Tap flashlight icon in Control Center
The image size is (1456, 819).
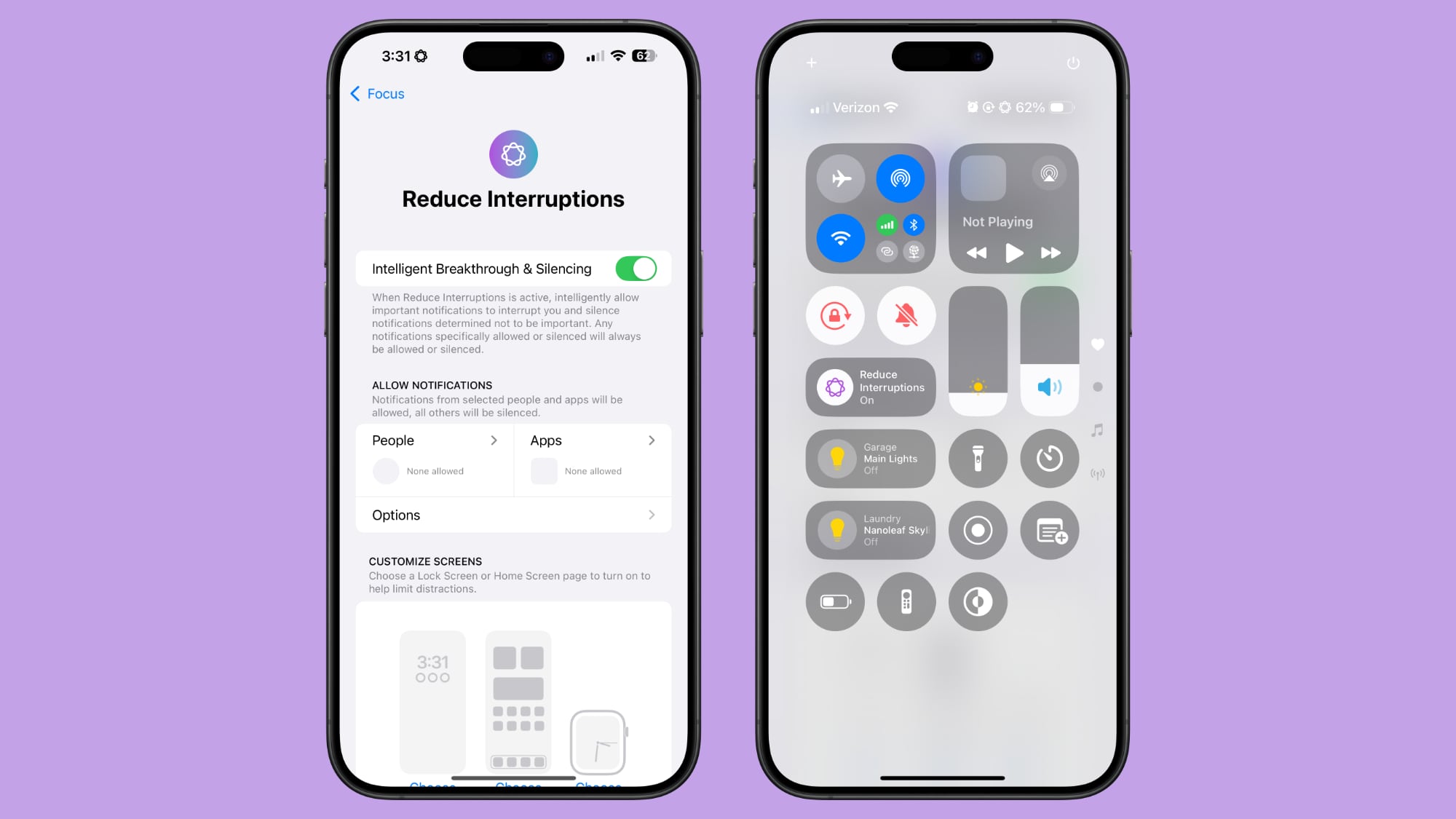coord(978,458)
